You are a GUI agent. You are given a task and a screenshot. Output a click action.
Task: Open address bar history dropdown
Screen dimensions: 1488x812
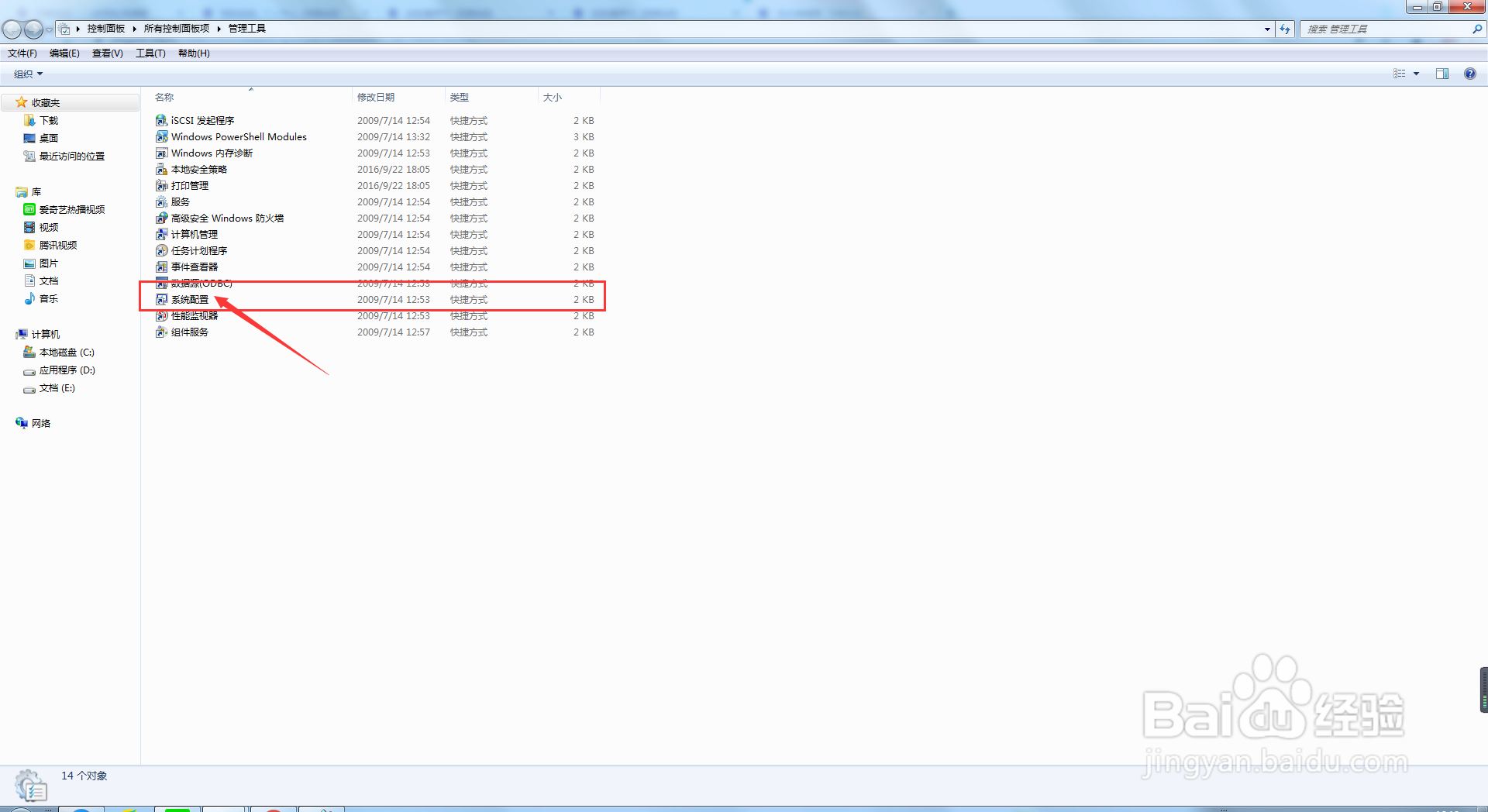click(x=1267, y=29)
